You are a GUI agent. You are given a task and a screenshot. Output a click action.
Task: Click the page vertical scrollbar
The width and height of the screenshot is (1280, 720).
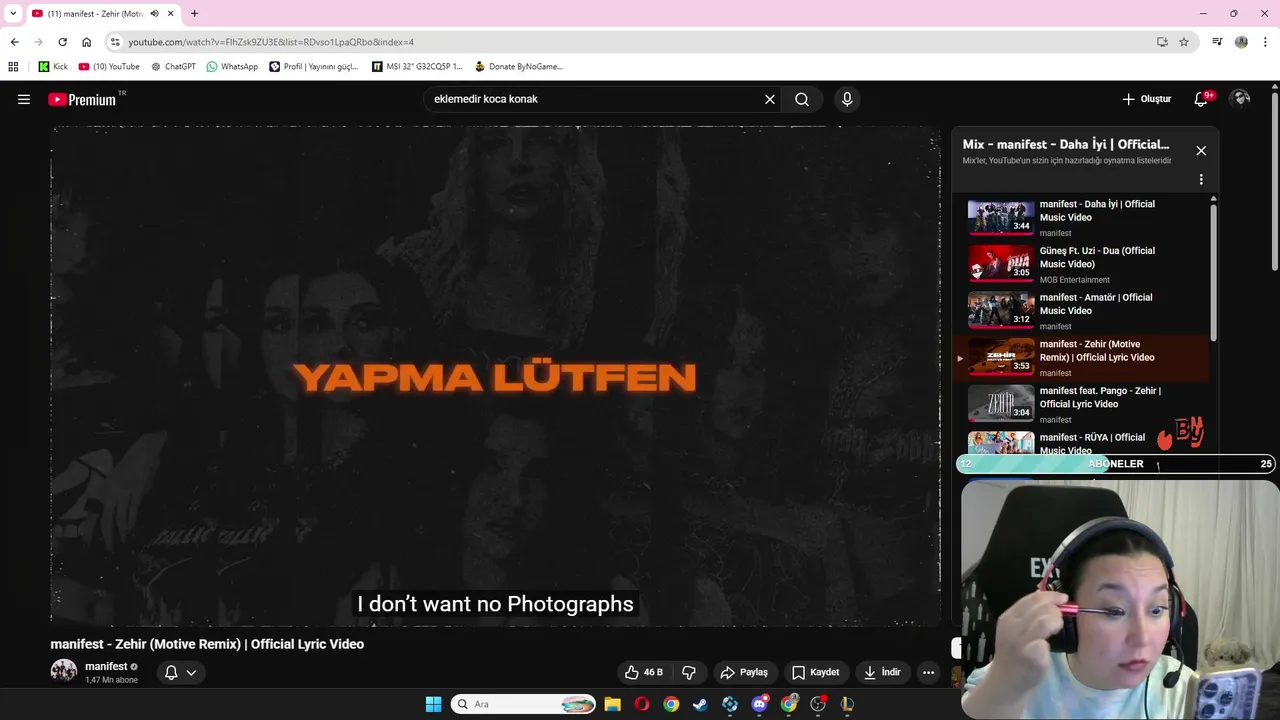(1275, 180)
